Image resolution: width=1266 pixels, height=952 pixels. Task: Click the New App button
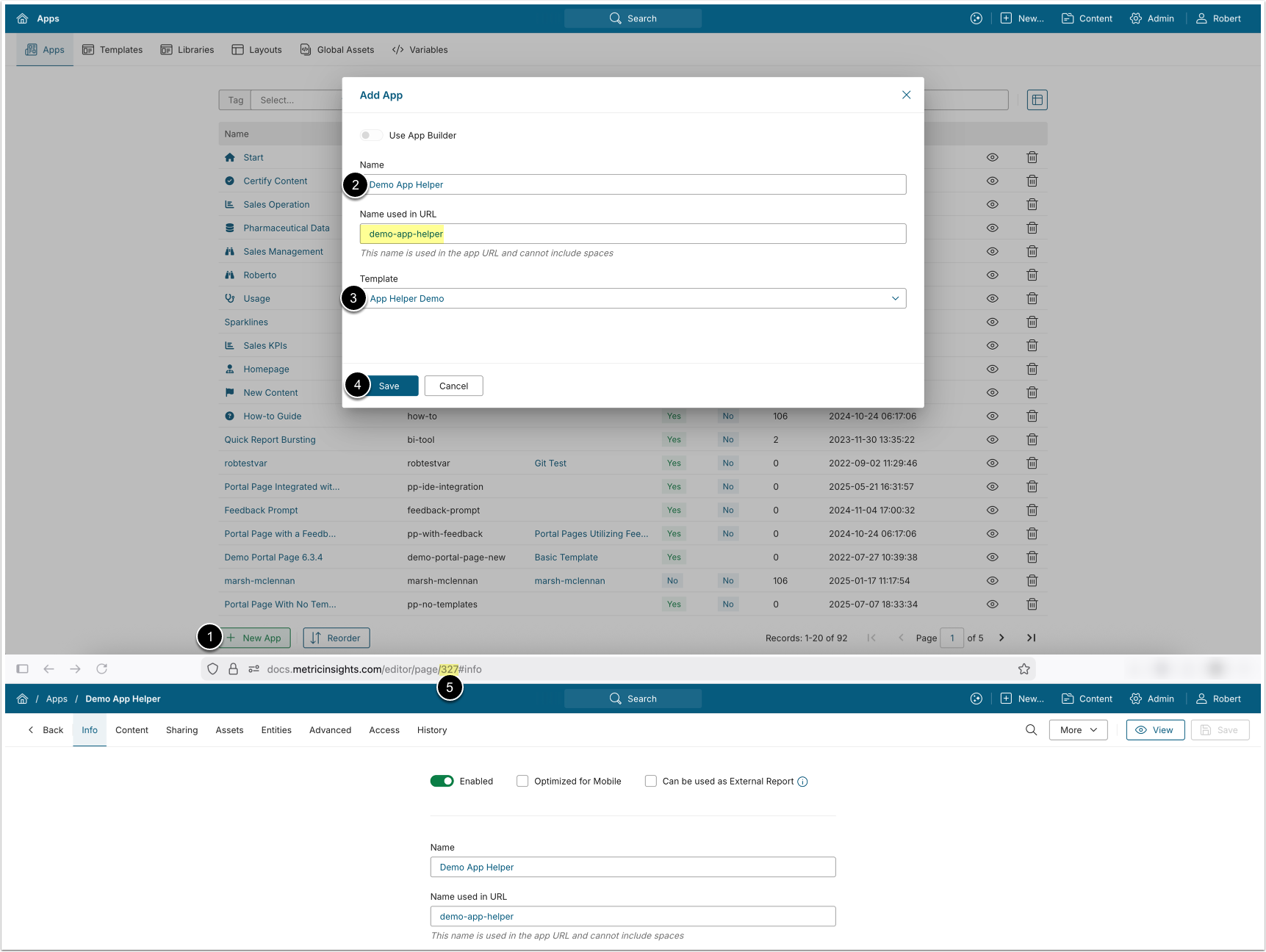point(256,638)
